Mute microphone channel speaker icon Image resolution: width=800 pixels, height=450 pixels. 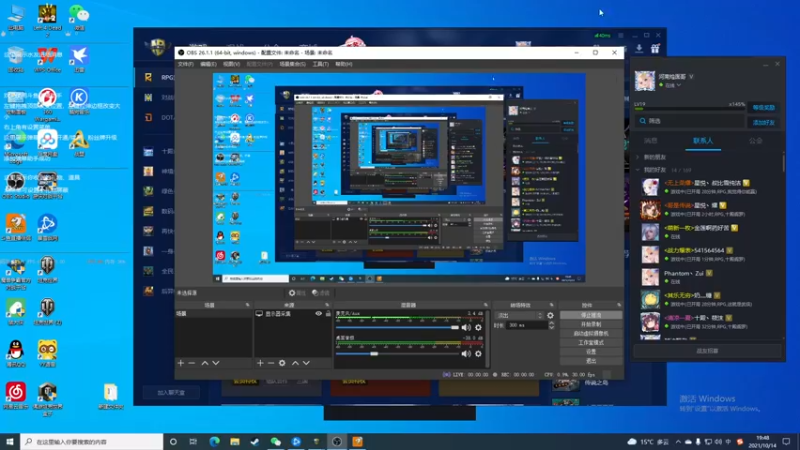[466, 328]
